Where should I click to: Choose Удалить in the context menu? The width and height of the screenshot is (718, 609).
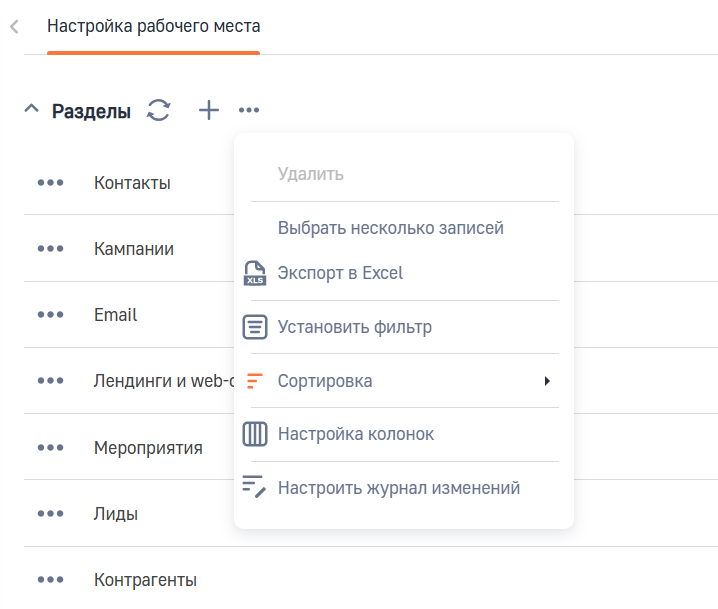[x=310, y=174]
